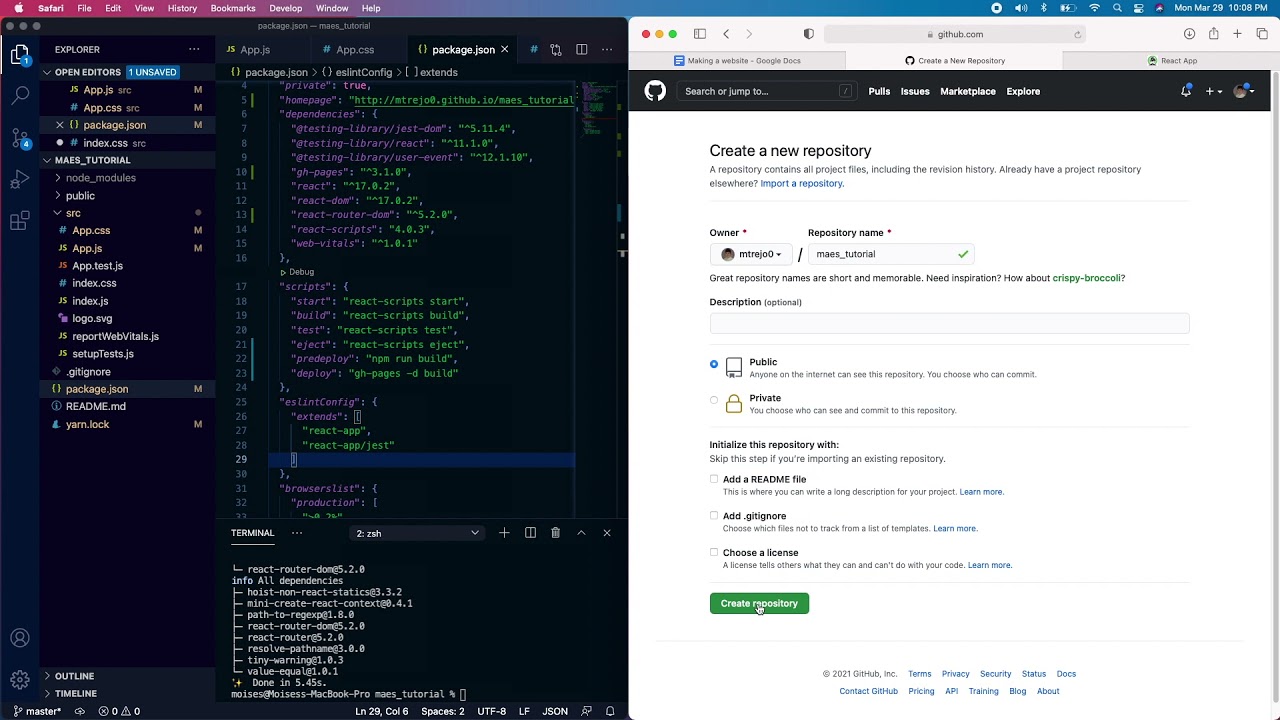Click Safari downloads icon
Image resolution: width=1280 pixels, height=720 pixels.
click(x=1189, y=34)
